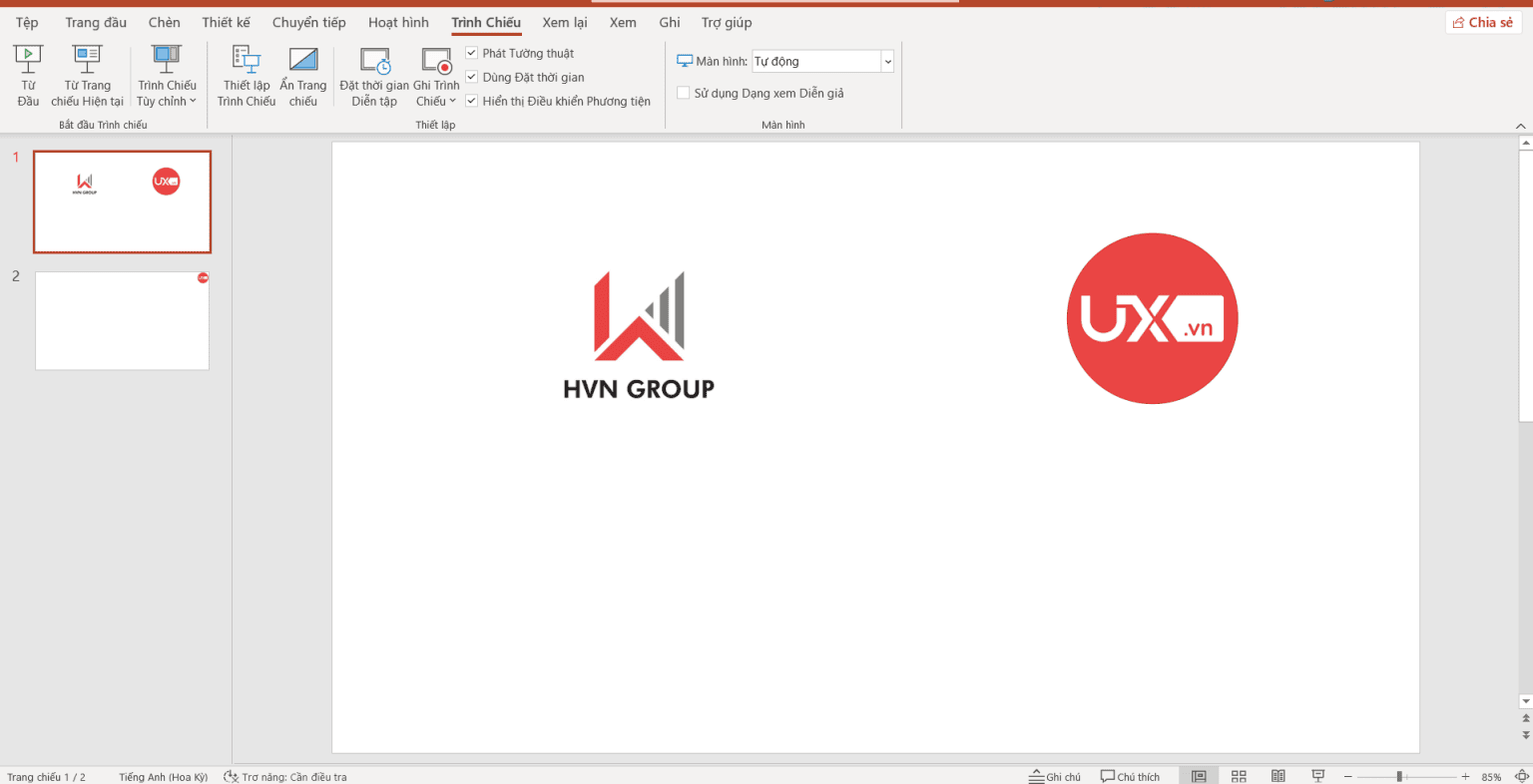The width and height of the screenshot is (1533, 784).
Task: Select slide 2 thumbnail in panel
Action: tap(122, 320)
